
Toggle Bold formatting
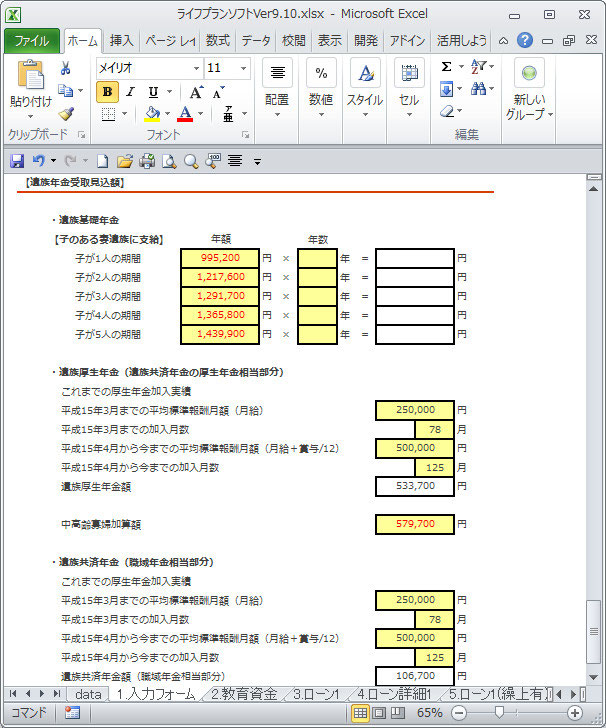[x=107, y=92]
